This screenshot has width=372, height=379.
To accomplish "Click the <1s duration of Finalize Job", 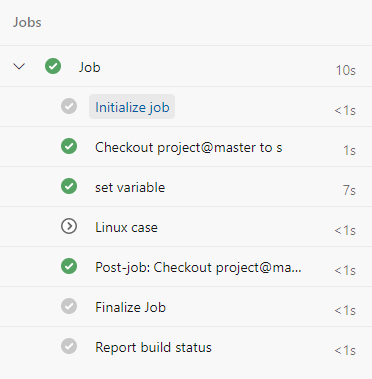I will [x=345, y=310].
